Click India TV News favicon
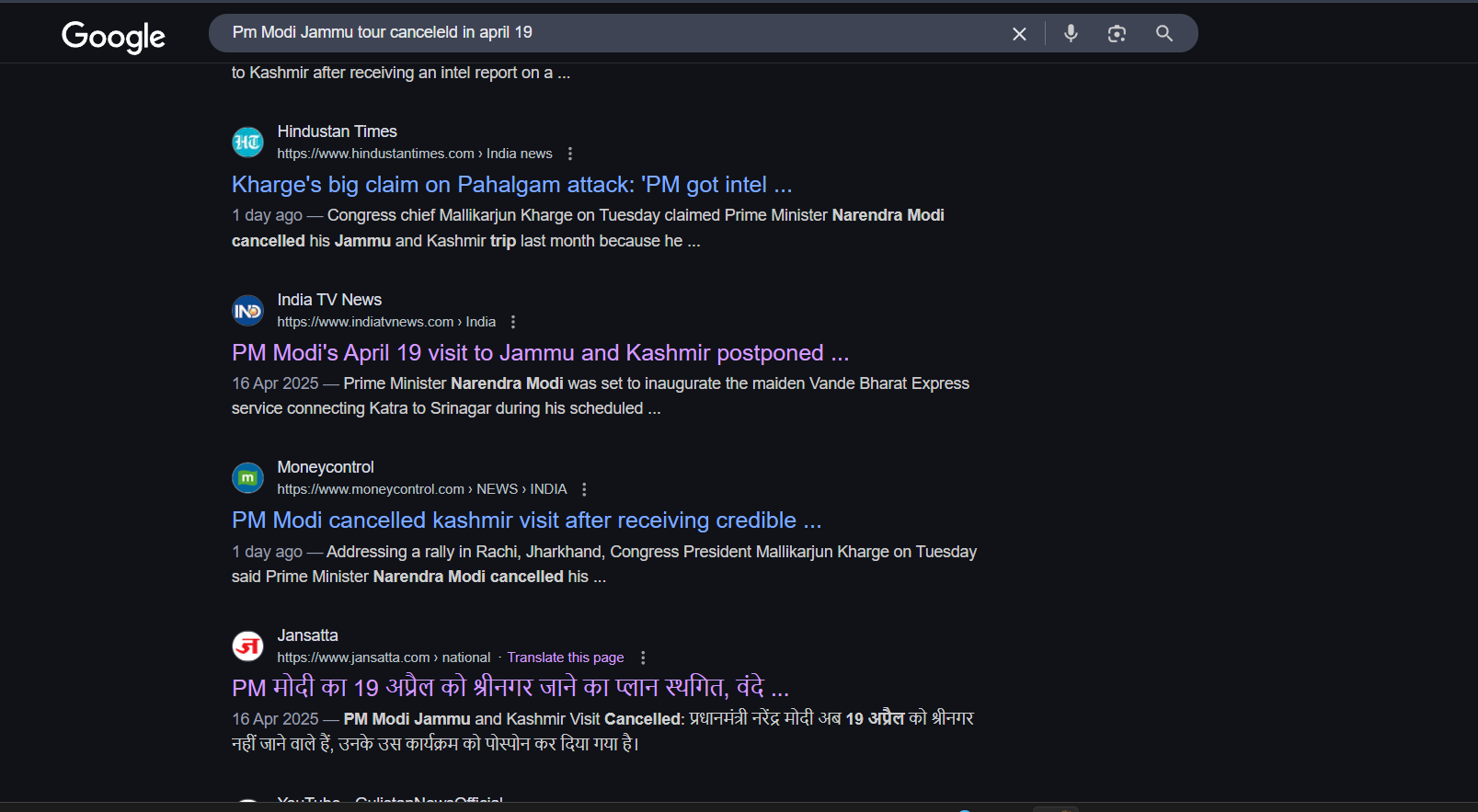Viewport: 1478px width, 812px height. coord(247,311)
